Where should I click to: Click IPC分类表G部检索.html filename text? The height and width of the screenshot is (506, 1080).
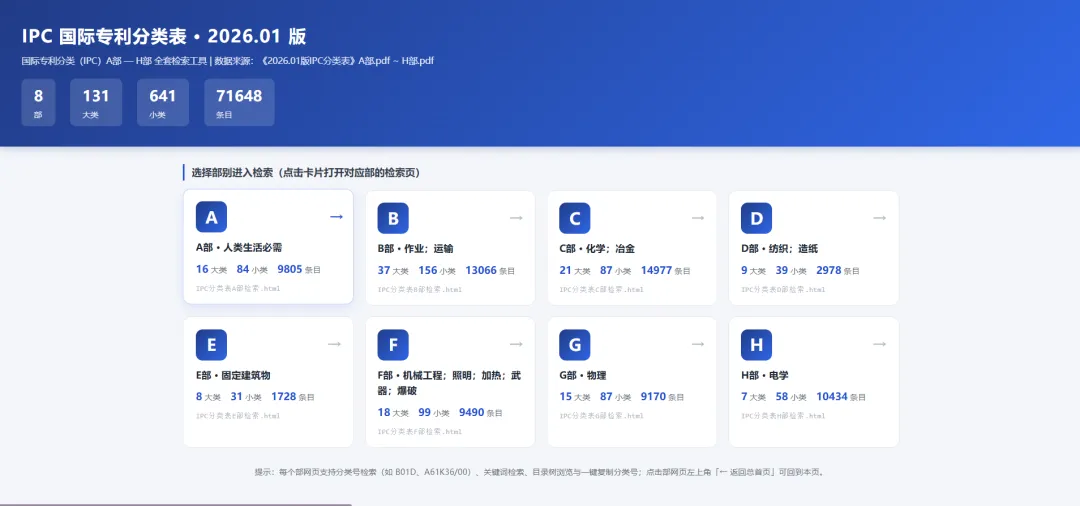point(601,416)
